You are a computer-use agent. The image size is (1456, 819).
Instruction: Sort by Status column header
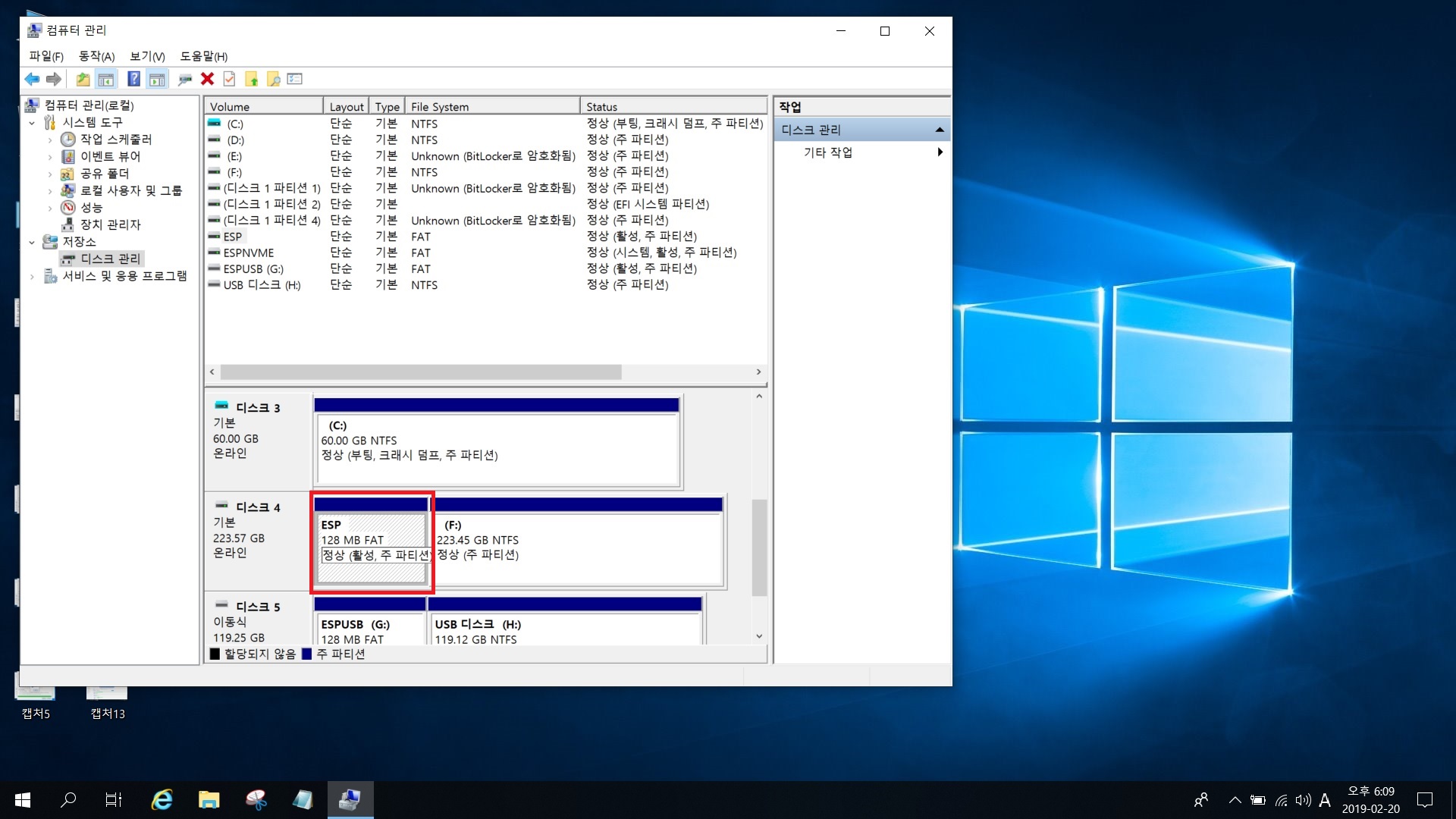[673, 106]
